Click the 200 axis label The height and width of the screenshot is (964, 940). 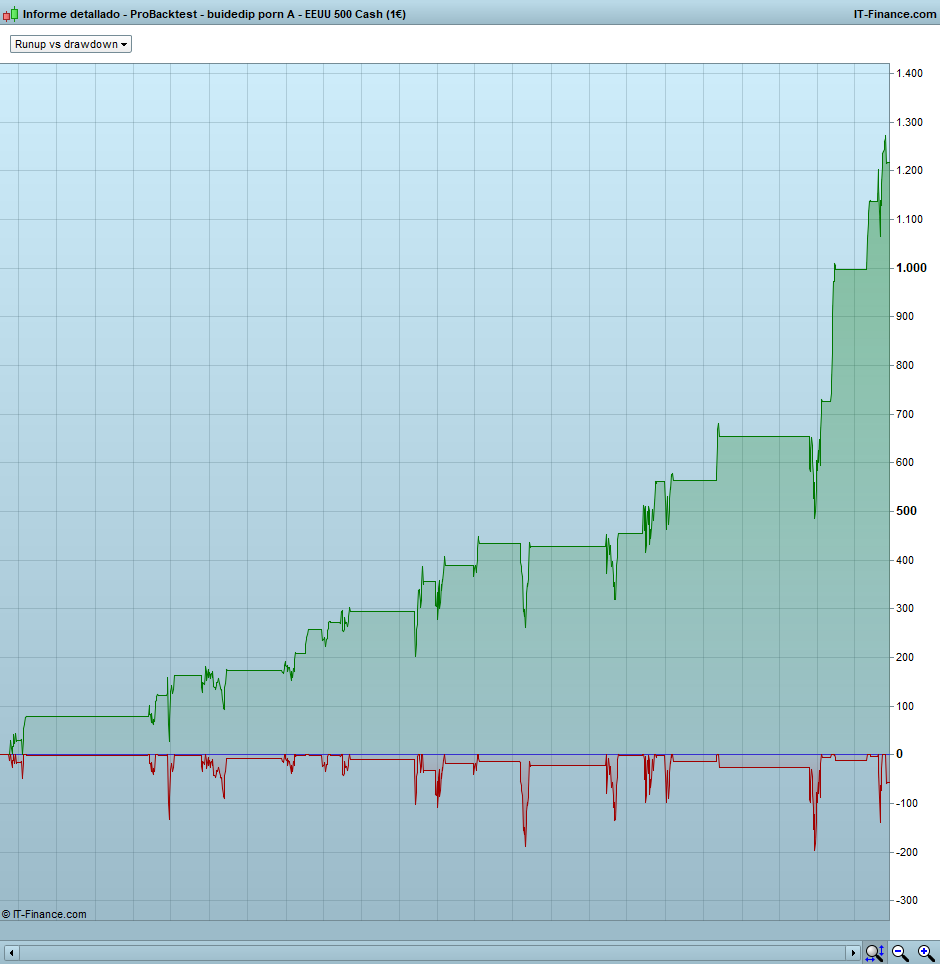click(905, 657)
